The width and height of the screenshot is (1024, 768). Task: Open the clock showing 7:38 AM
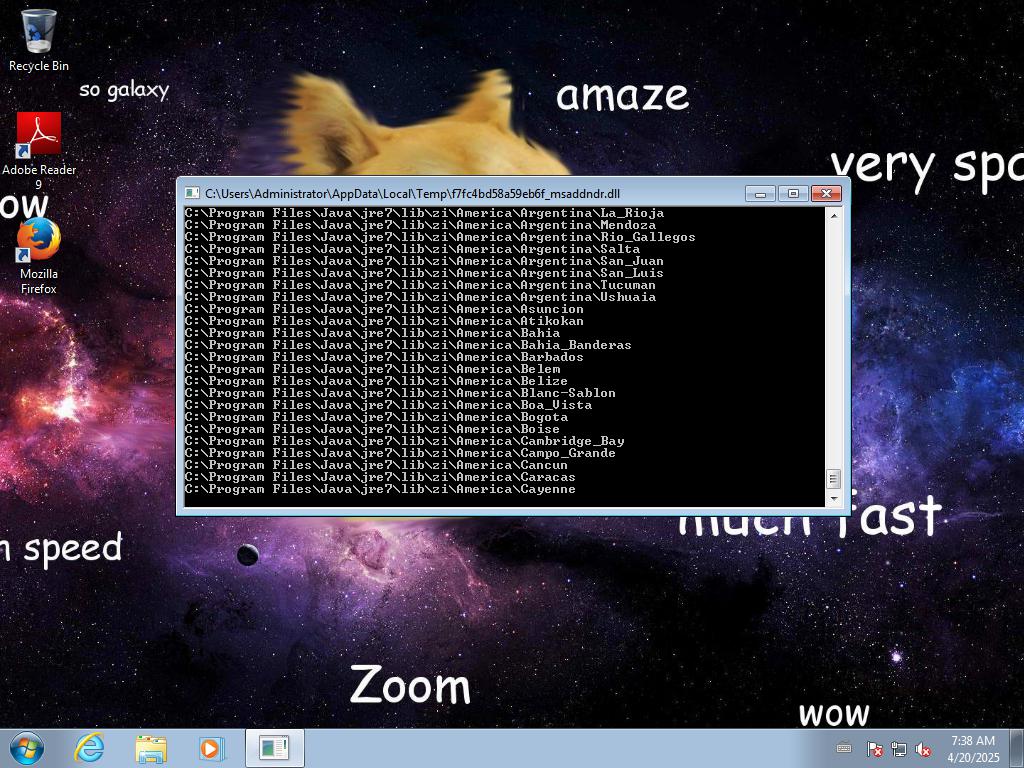click(x=973, y=748)
